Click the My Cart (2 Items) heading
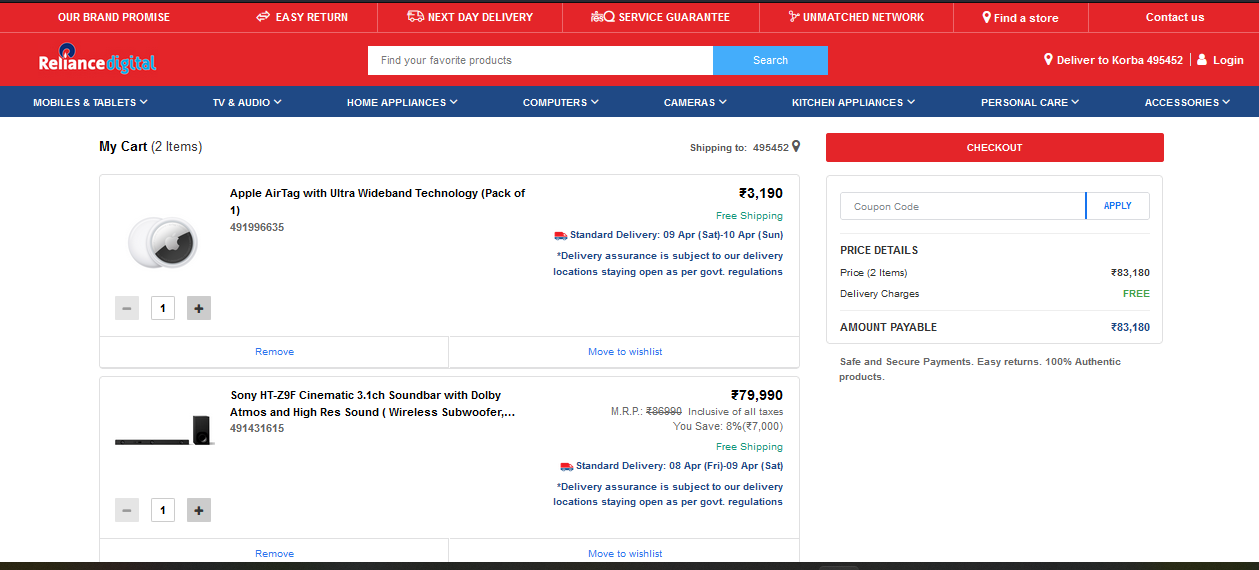The width and height of the screenshot is (1259, 570). click(x=150, y=147)
